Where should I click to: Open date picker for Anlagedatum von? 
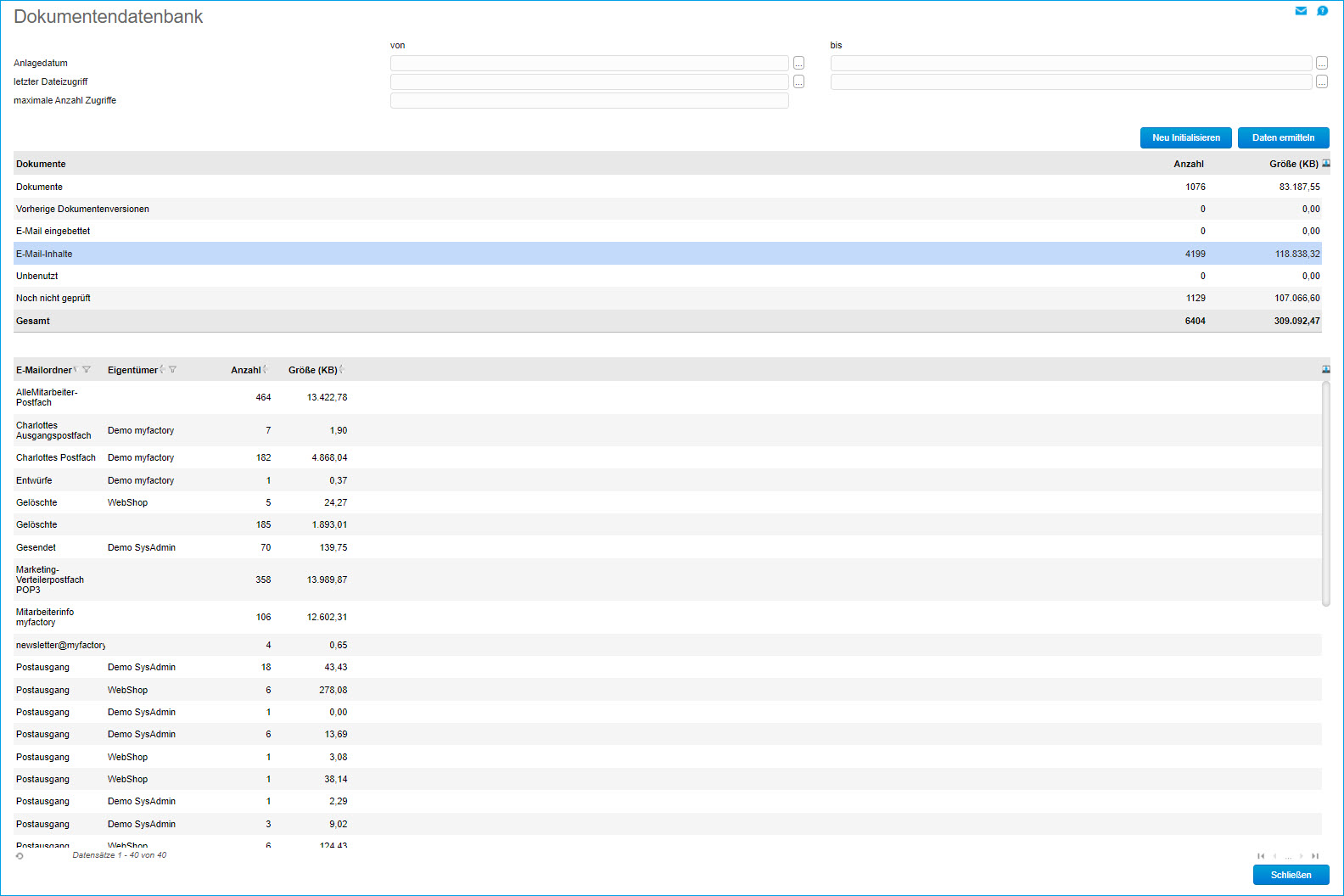pyautogui.click(x=798, y=64)
